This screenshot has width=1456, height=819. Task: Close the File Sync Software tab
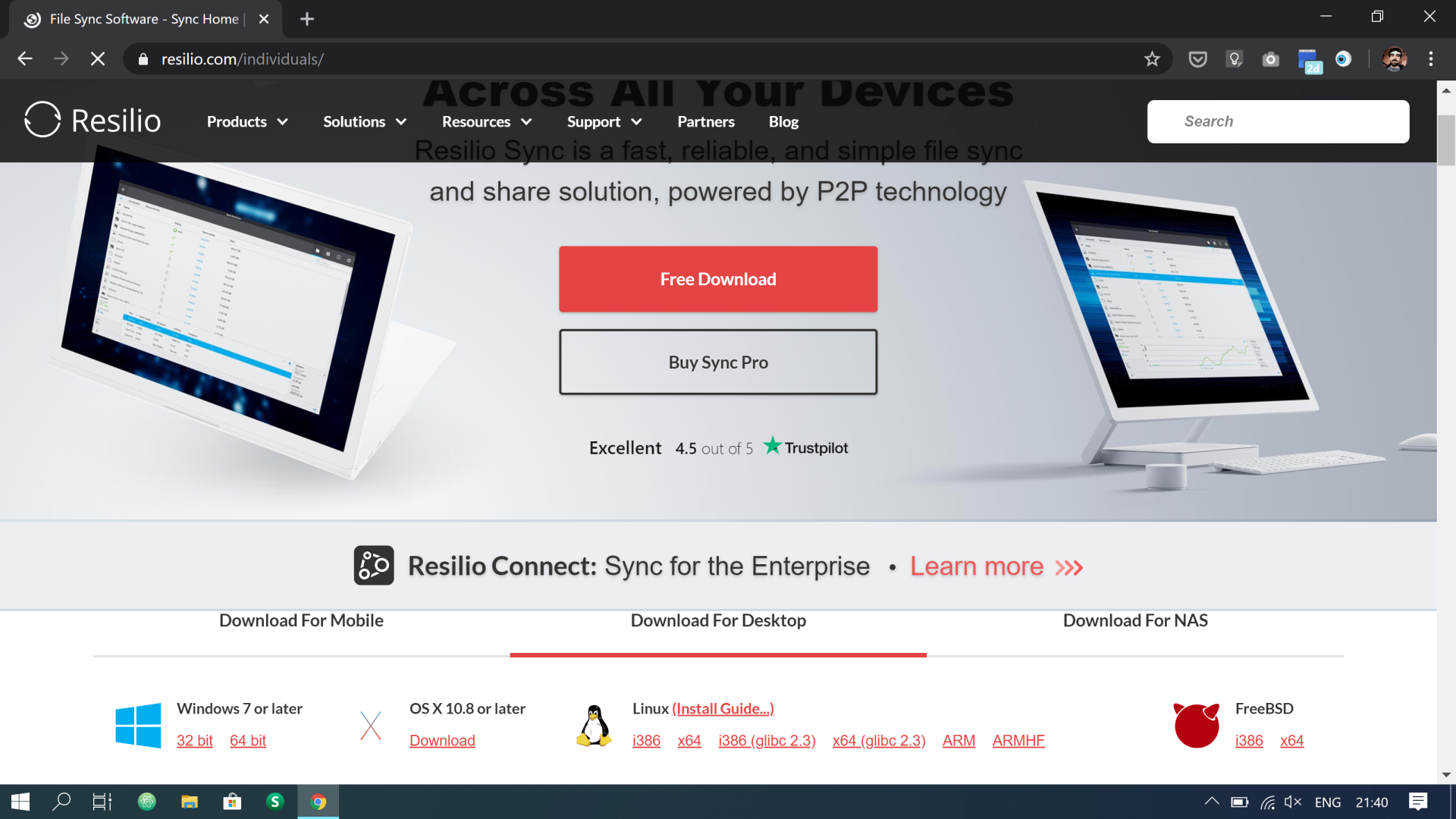(264, 19)
